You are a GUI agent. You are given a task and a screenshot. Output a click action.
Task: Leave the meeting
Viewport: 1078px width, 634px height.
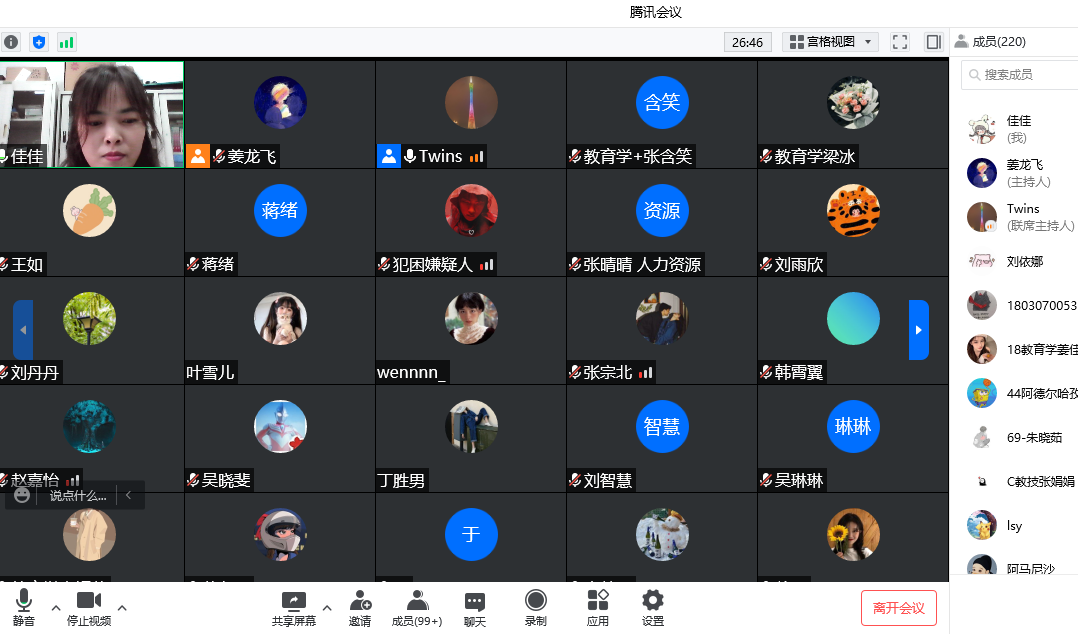(x=899, y=608)
